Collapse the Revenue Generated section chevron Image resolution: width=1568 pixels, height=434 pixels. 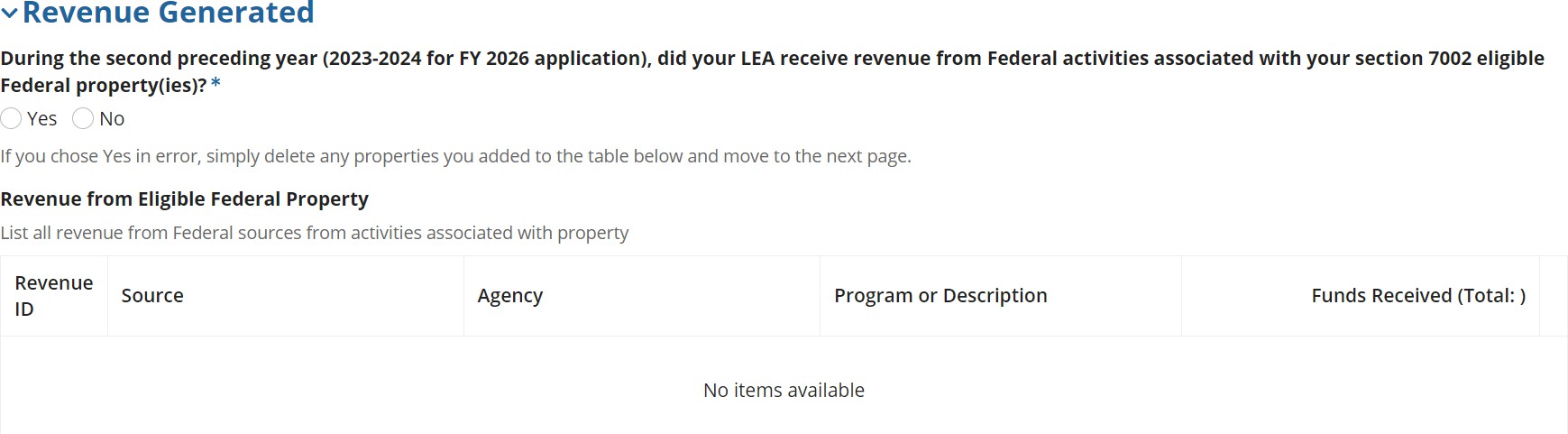[x=10, y=14]
